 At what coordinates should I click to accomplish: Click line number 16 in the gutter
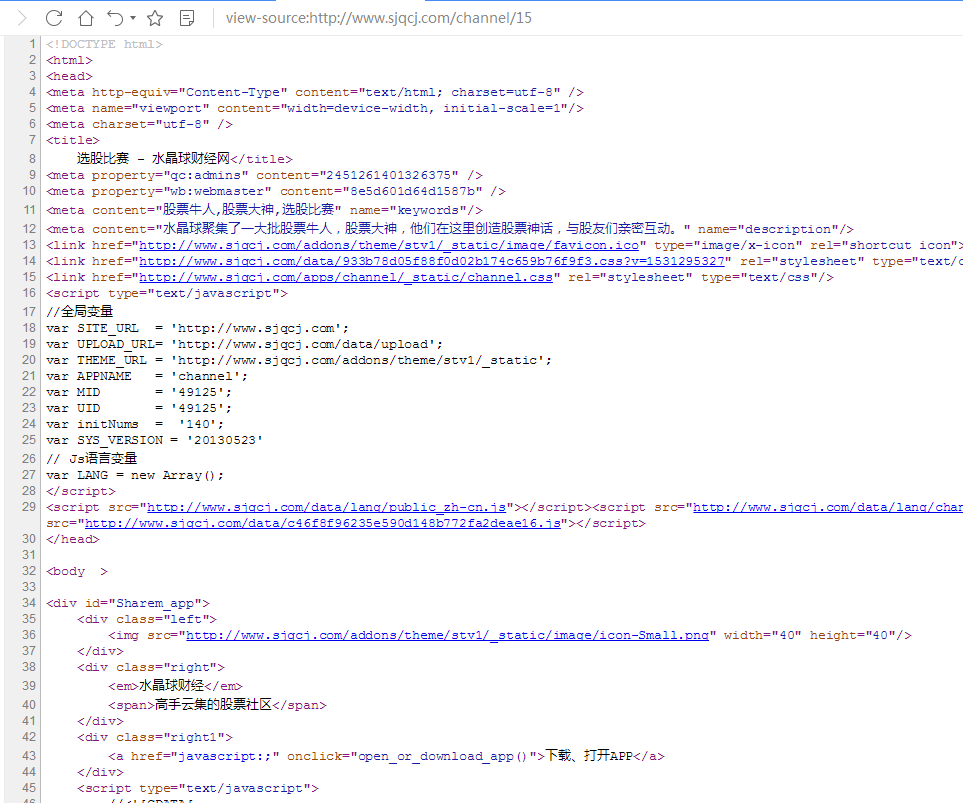click(29, 293)
